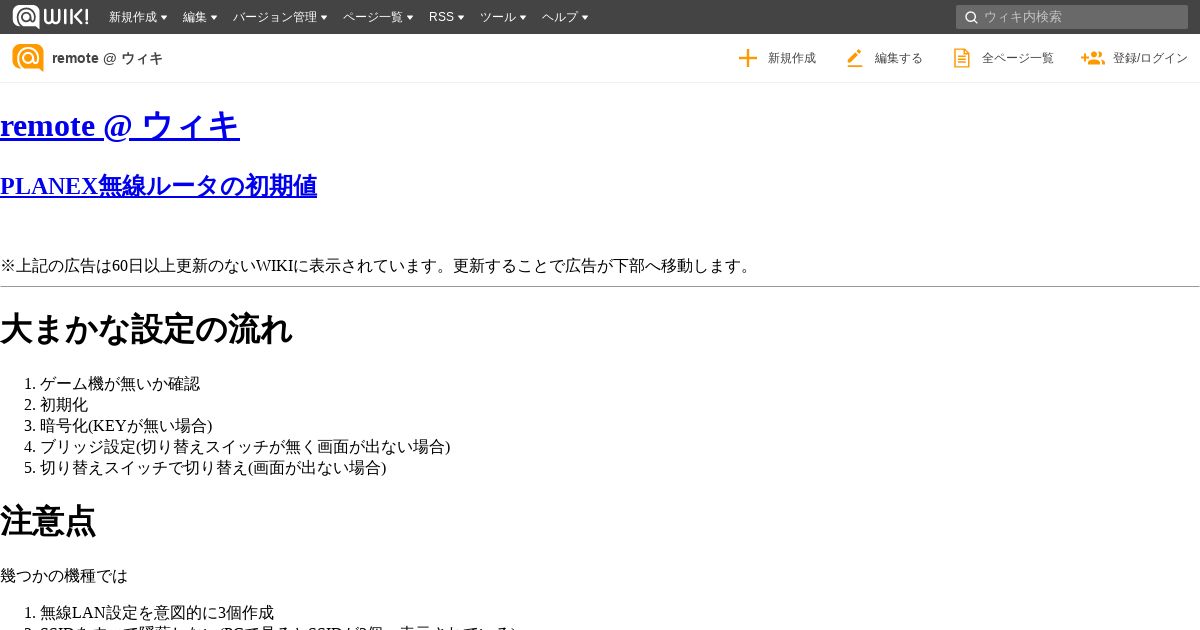The image size is (1200, 630).
Task: Open the large remote @ ウィキ heading link
Action: point(120,126)
